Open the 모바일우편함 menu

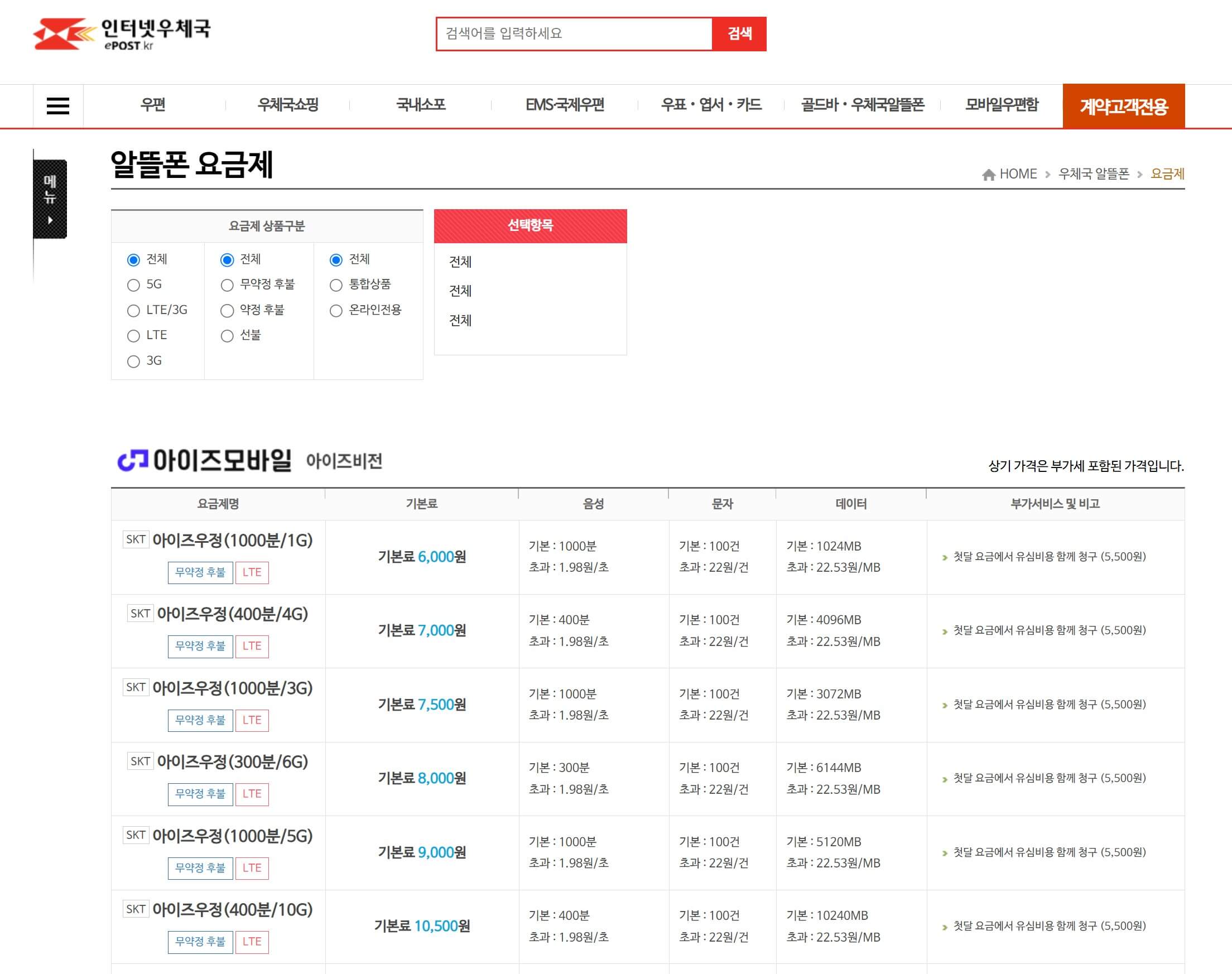pos(1002,105)
